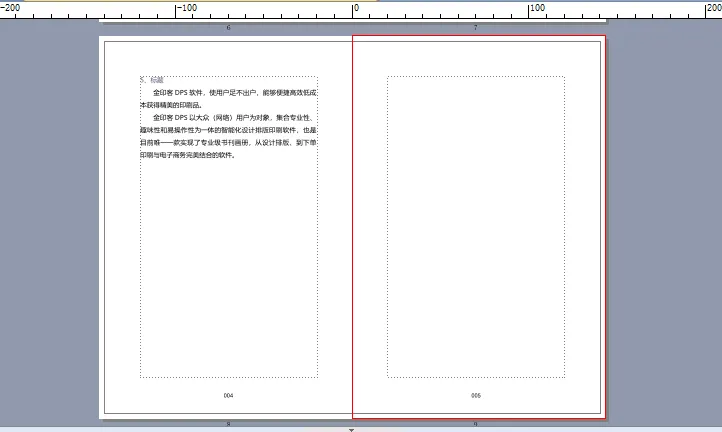Click the -200 mark on the ruler

click(10, 9)
